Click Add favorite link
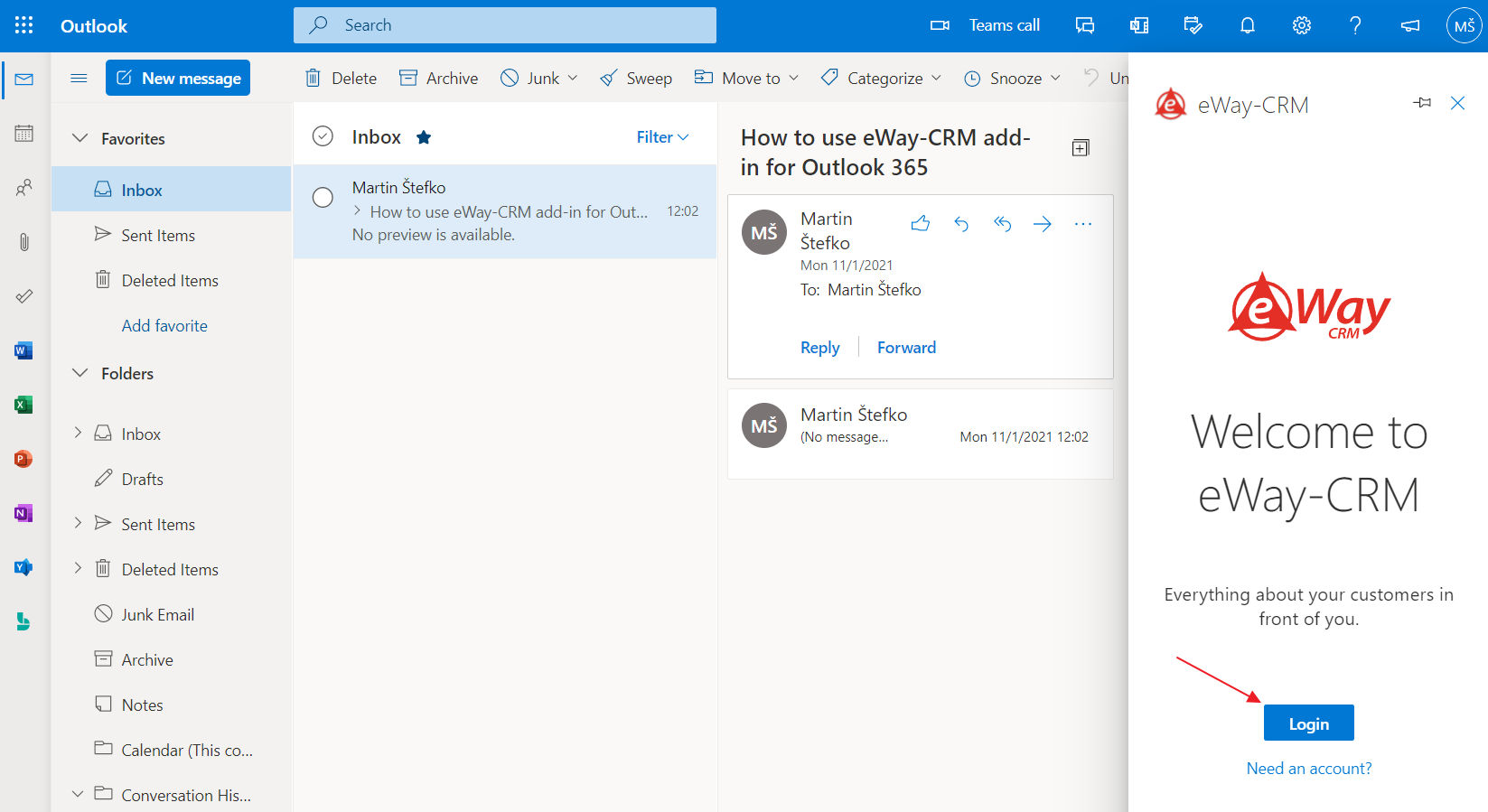Screen dimensions: 1488x812 pyautogui.click(x=164, y=326)
